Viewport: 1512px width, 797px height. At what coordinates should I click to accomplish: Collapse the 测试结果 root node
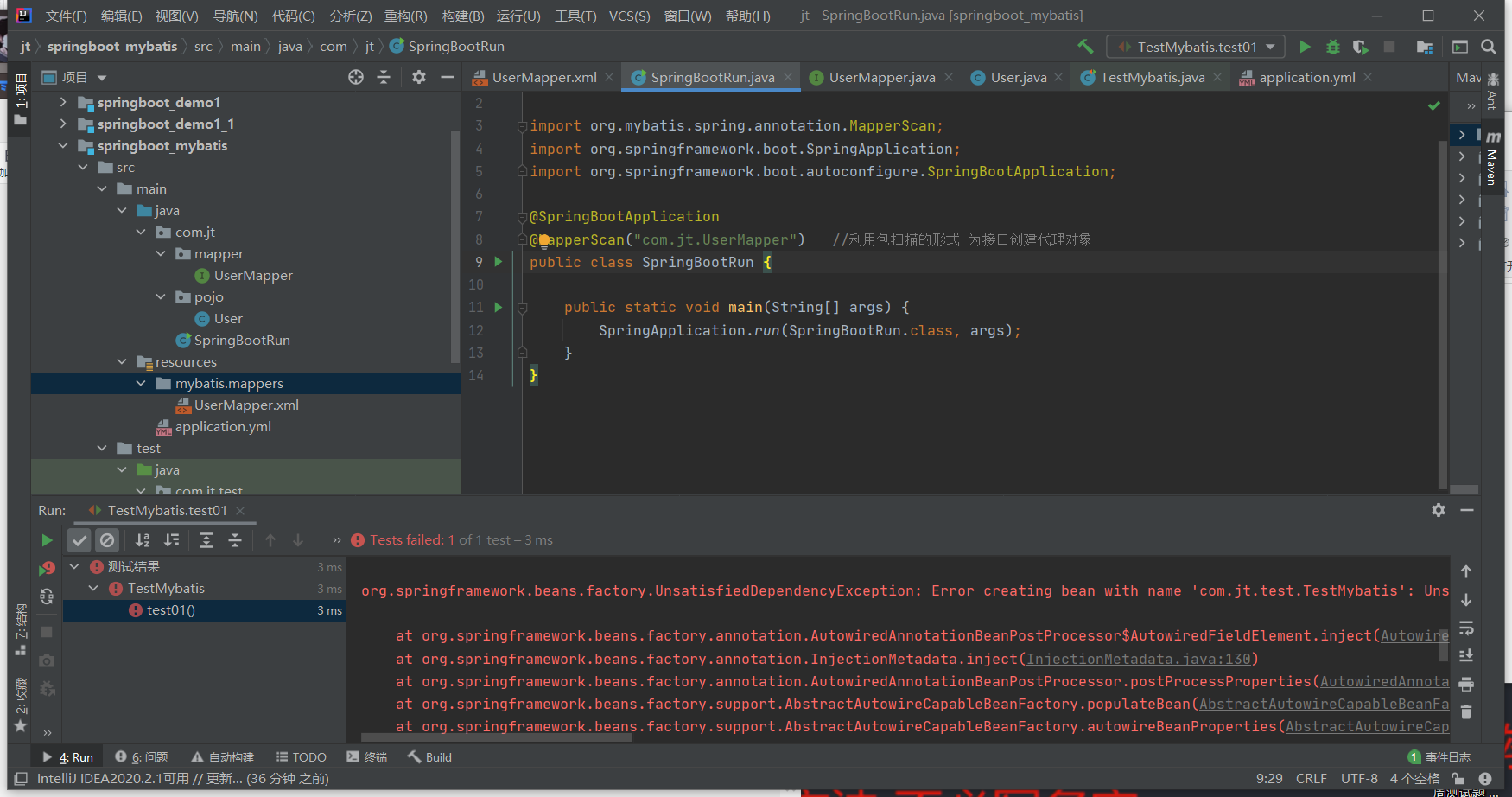[x=74, y=566]
